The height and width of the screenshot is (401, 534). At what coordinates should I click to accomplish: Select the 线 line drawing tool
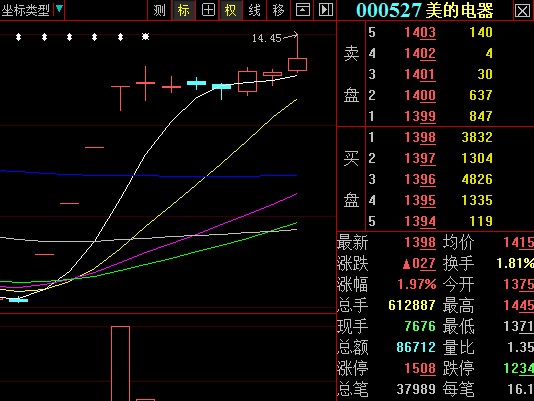coord(254,10)
